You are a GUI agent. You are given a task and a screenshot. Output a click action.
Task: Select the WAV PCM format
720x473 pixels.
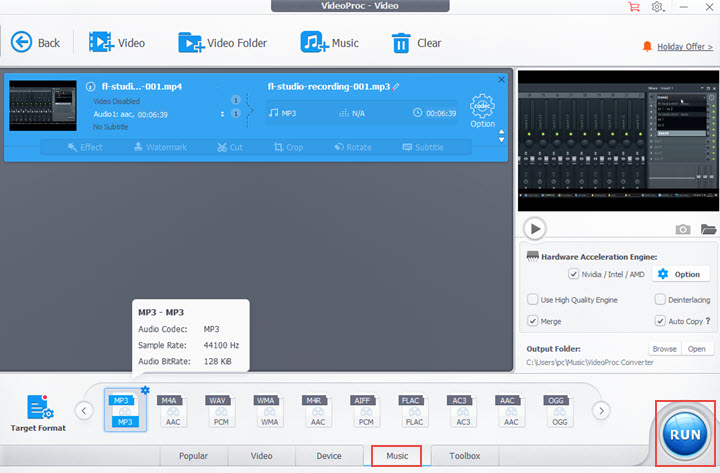(221, 411)
